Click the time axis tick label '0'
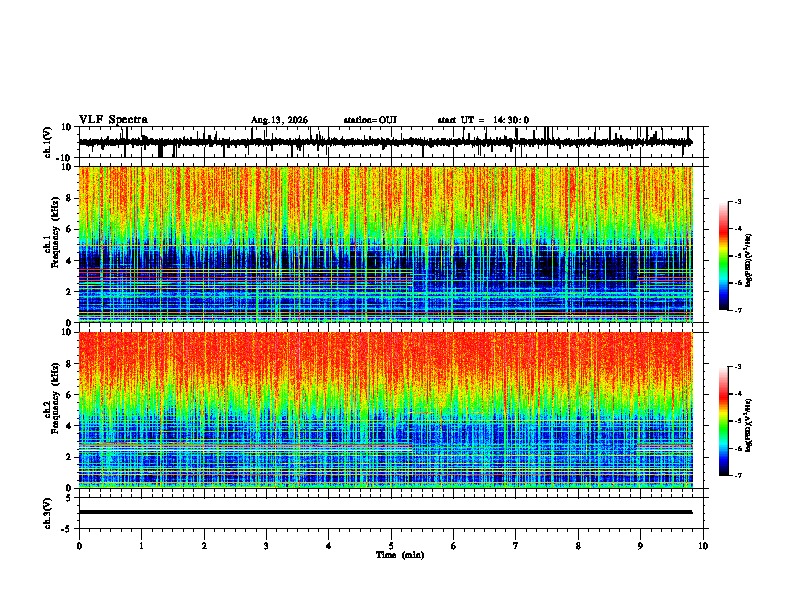 (79, 546)
